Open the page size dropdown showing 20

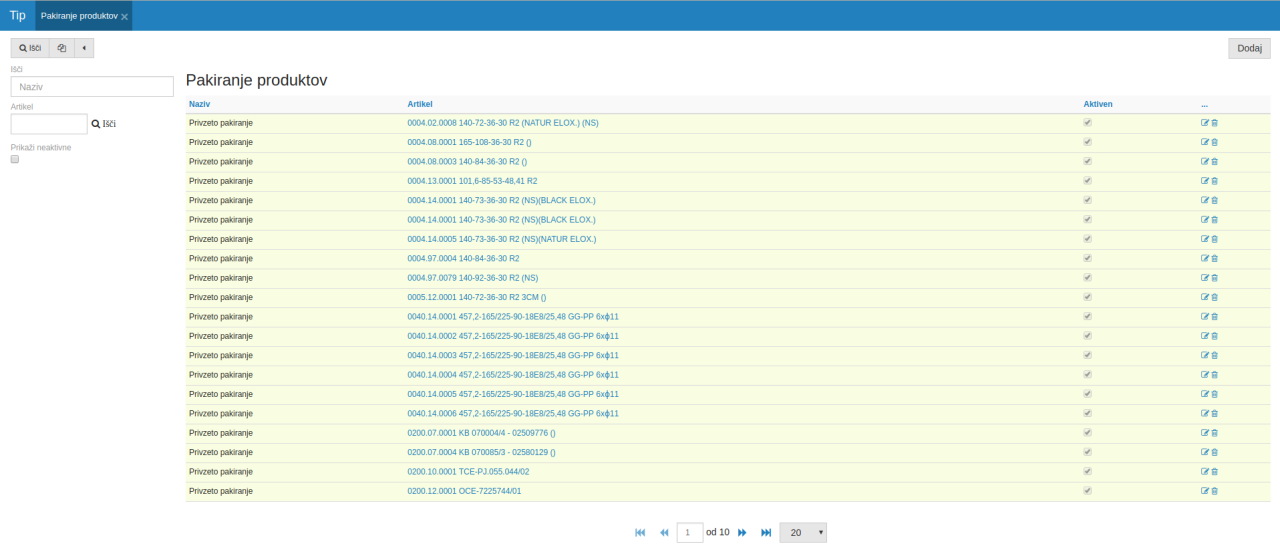tap(802, 533)
